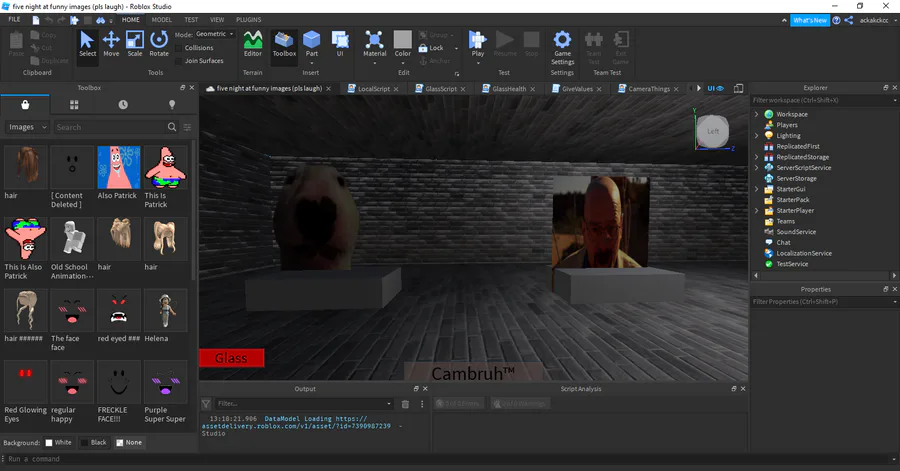The image size is (900, 471).
Task: Expand the StarterPlayer tree node
Action: pos(757,211)
